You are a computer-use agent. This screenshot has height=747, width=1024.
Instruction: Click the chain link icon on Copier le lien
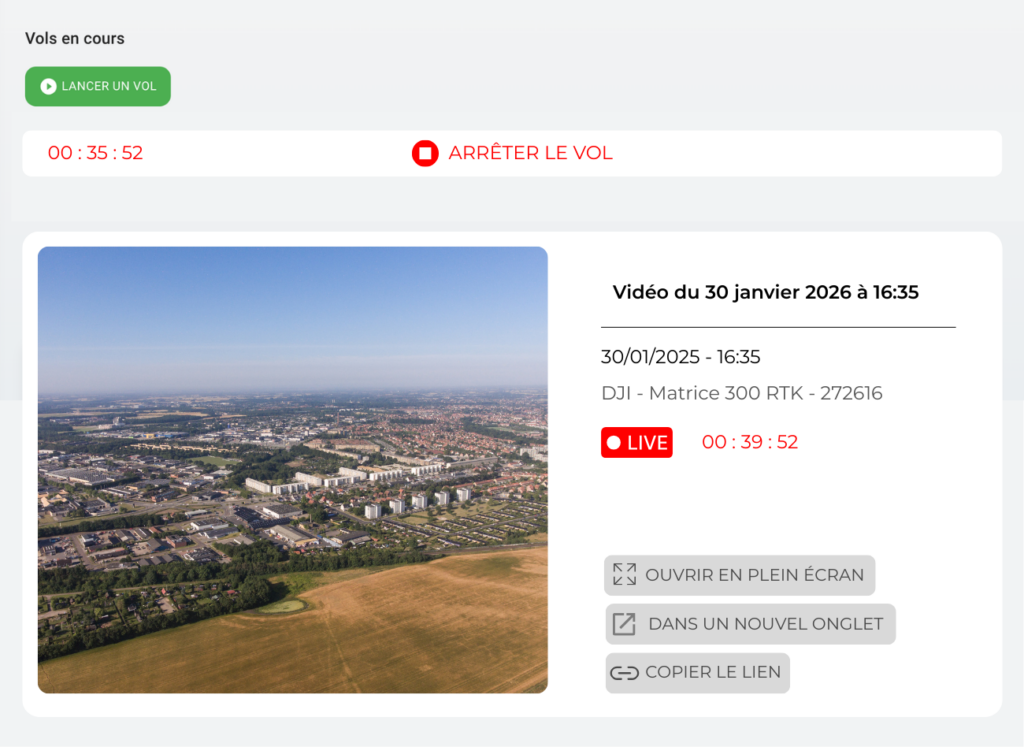(624, 673)
